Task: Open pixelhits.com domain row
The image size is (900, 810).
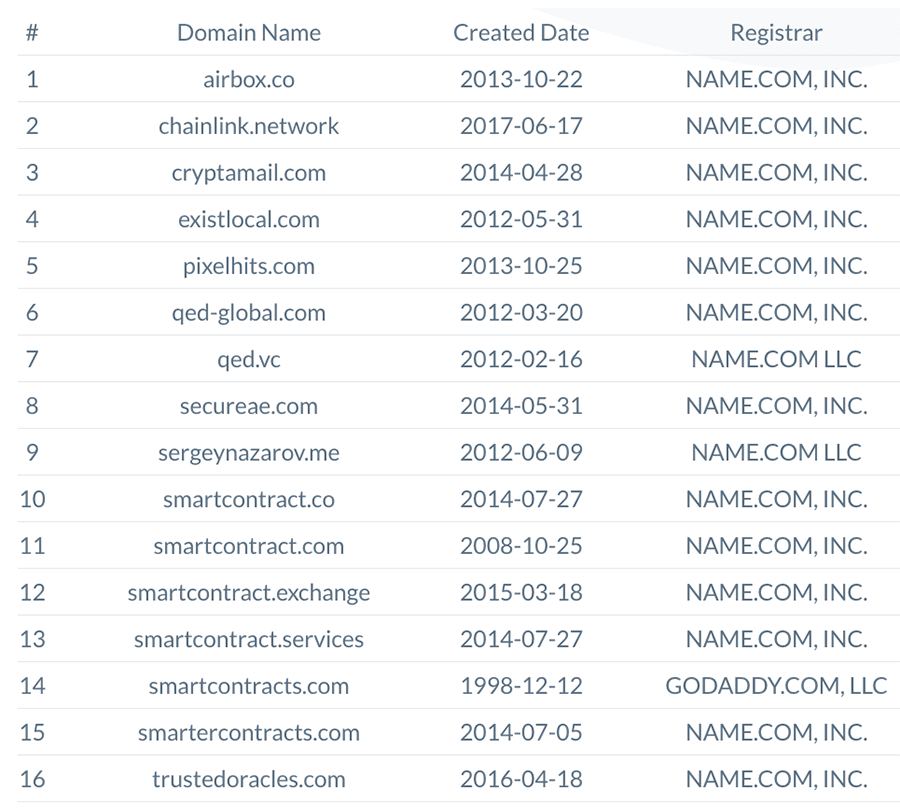Action: click(249, 266)
